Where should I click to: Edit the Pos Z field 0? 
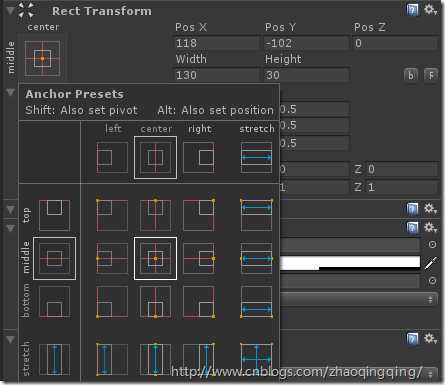(x=395, y=43)
